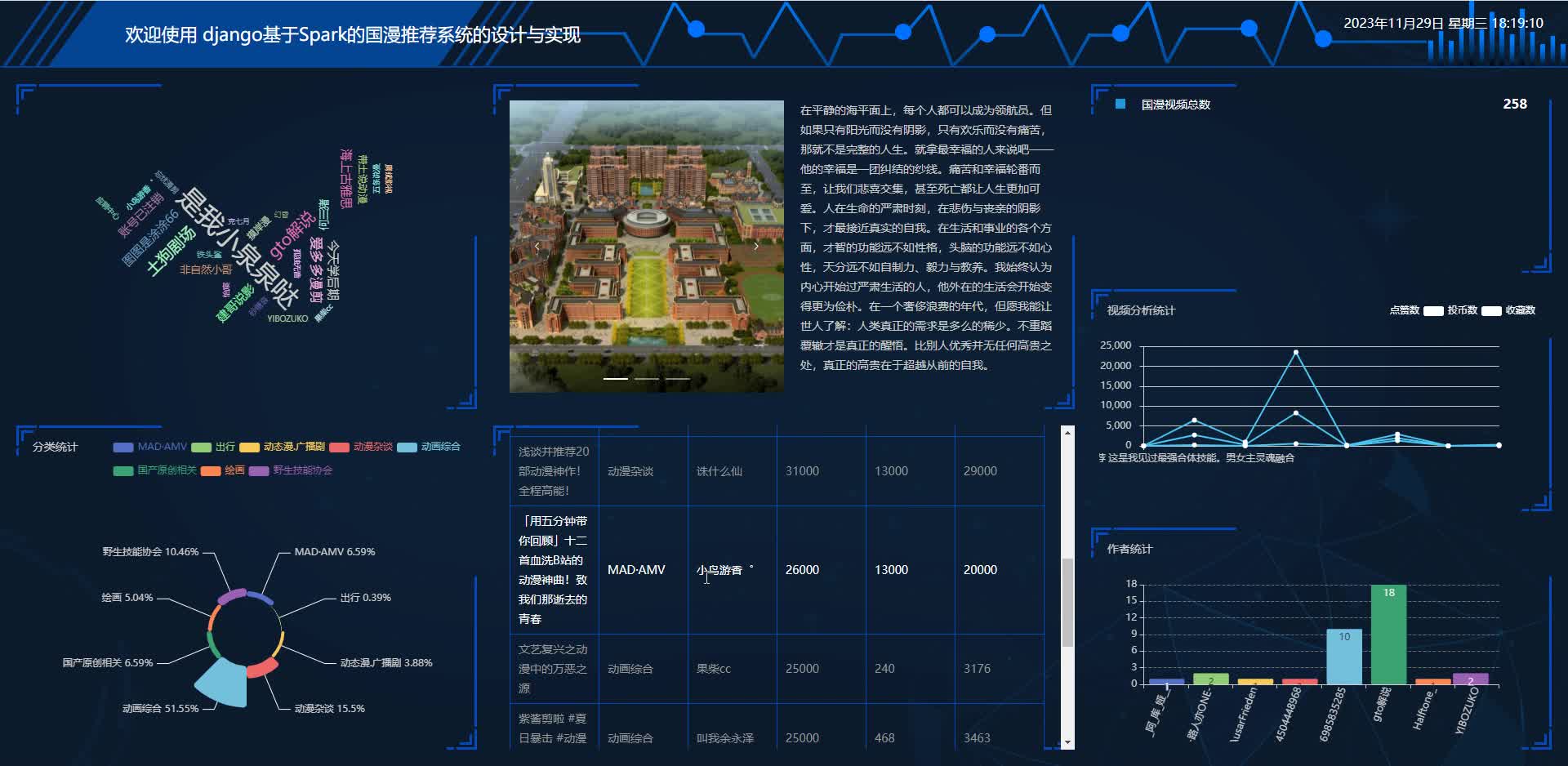Click the carousel next arrow
Viewport: 1568px width, 766px height.
coord(756,246)
